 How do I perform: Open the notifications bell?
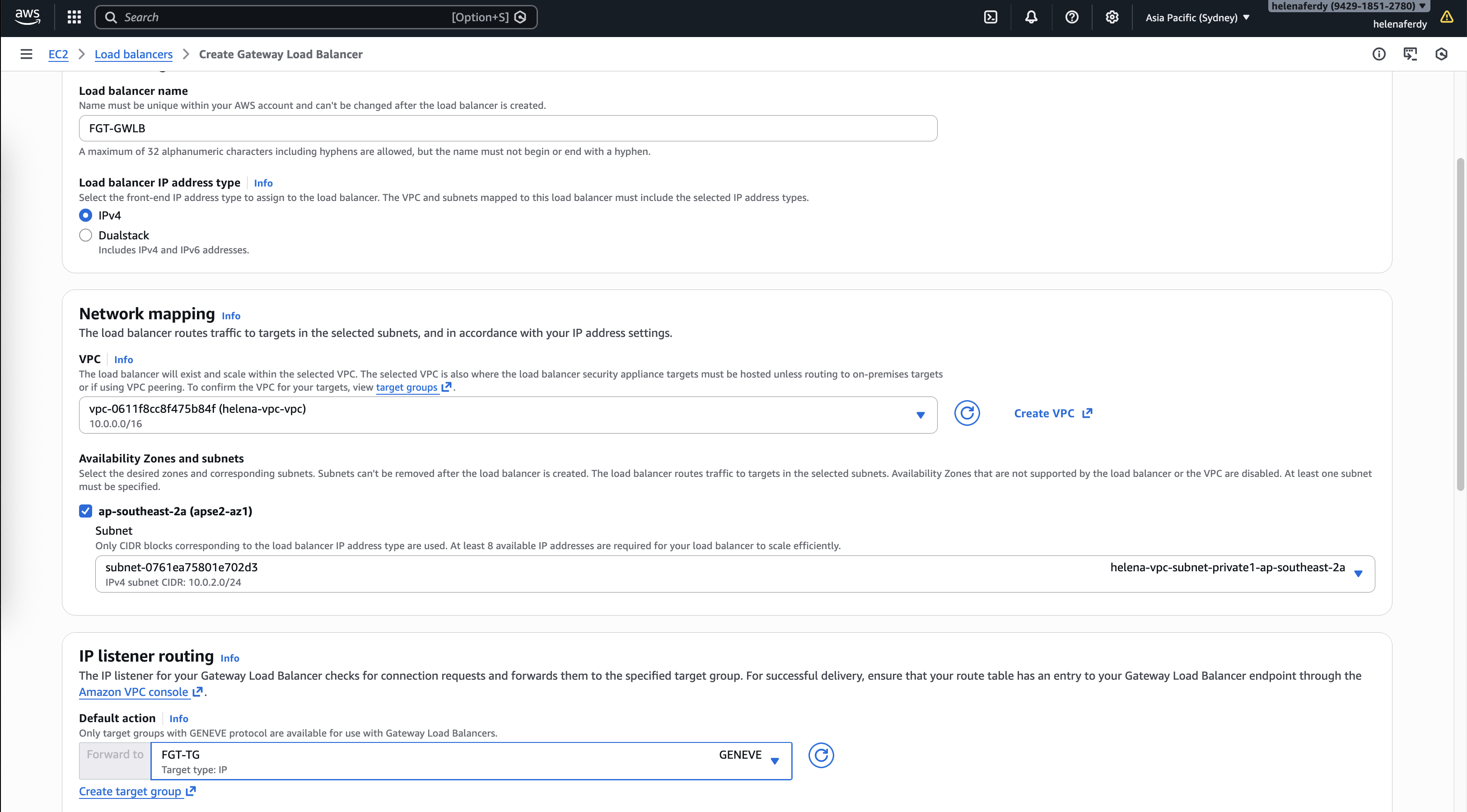1031,17
